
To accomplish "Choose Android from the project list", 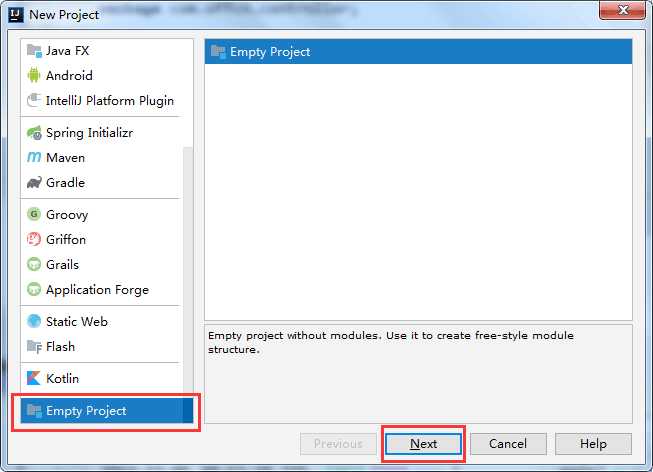I will tap(101, 75).
